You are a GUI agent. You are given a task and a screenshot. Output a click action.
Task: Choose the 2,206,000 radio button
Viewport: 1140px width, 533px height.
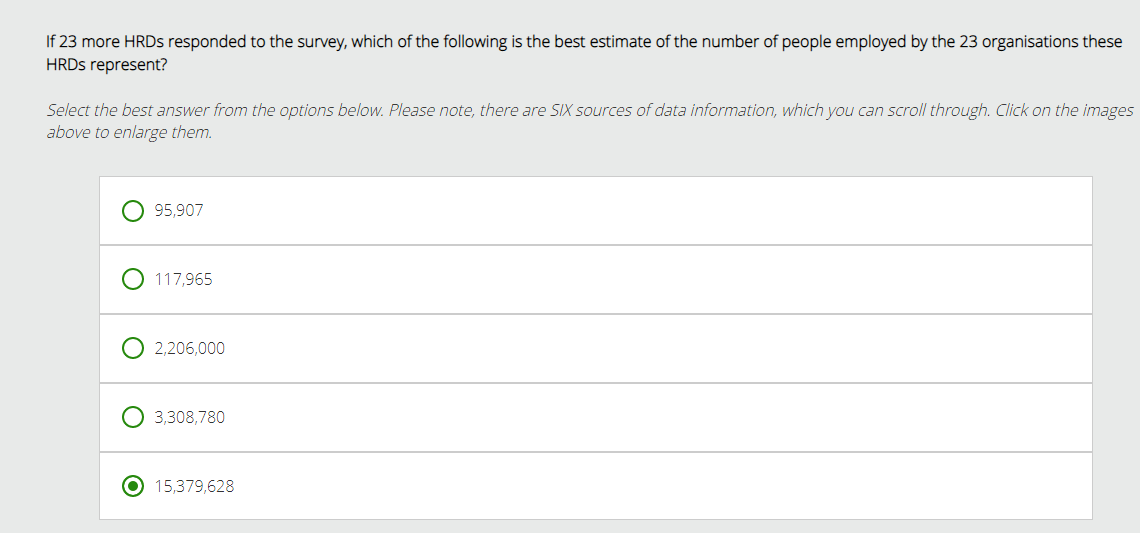132,349
